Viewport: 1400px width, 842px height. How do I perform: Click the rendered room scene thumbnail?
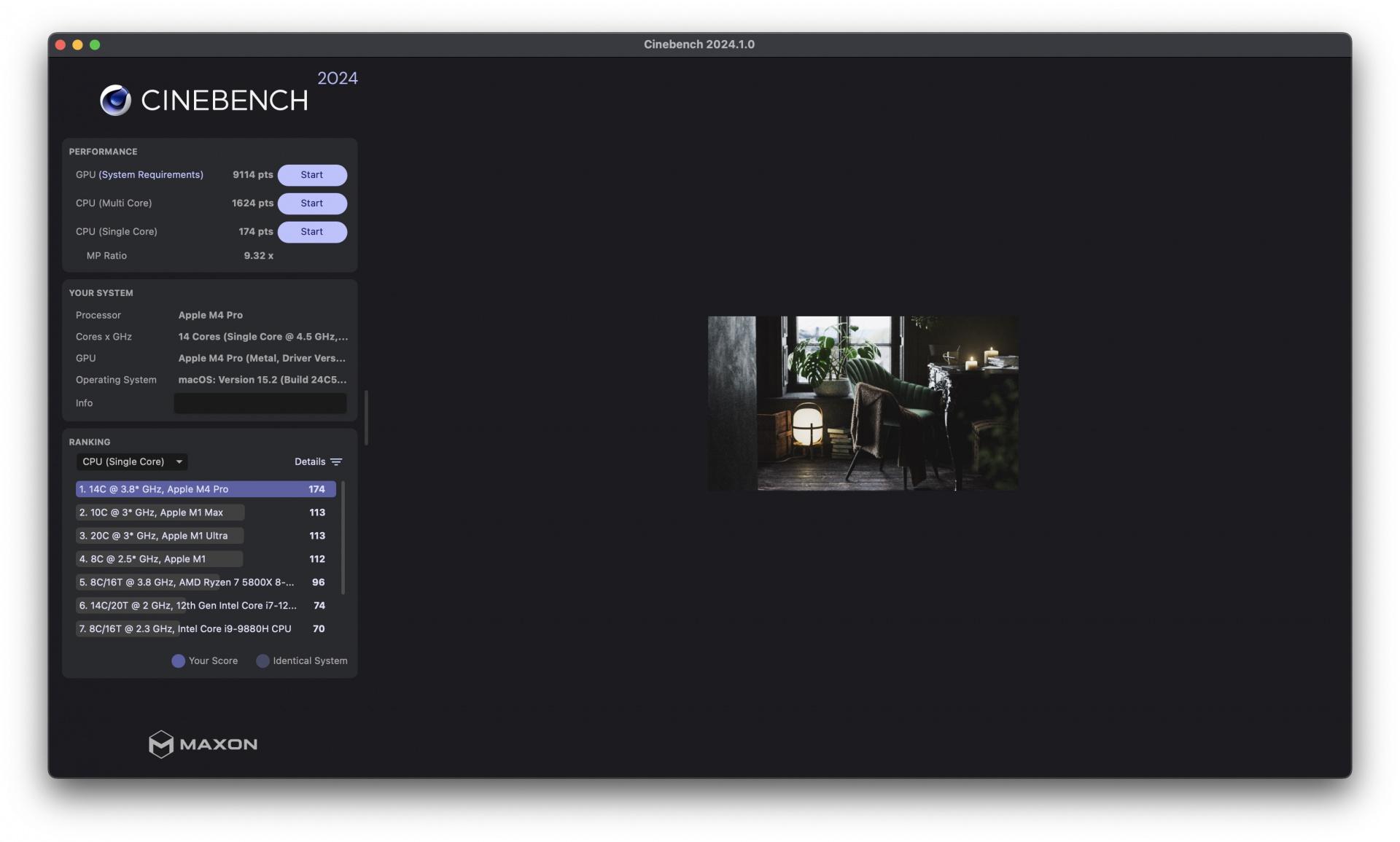point(863,403)
